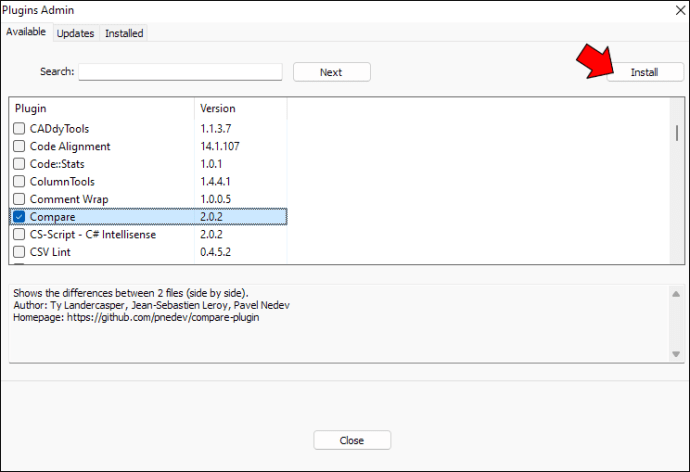Click version 1.0.0.5 cell
The image size is (690, 472).
pyautogui.click(x=216, y=199)
